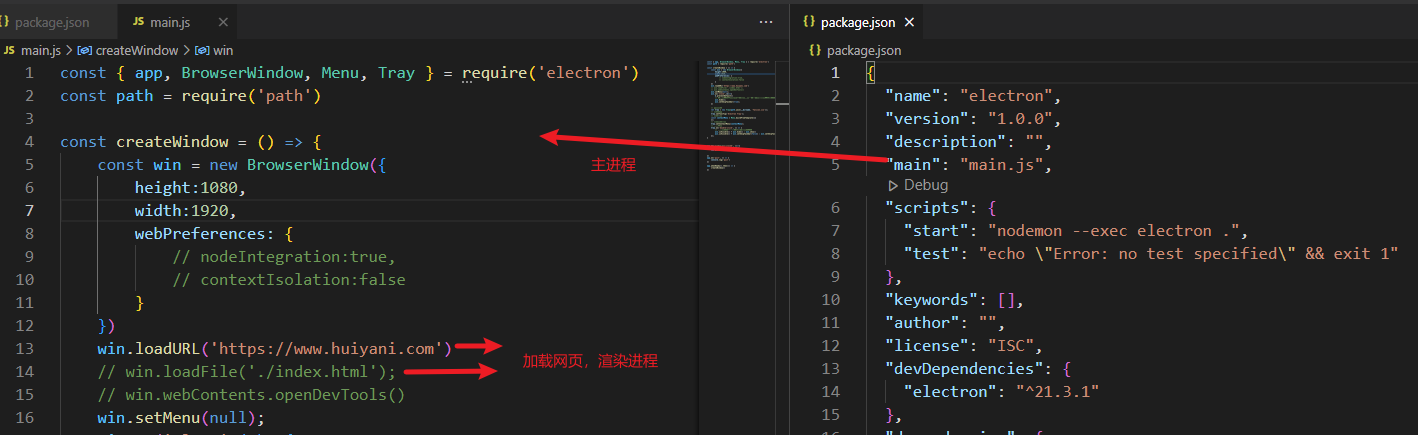Close the right-hand package.json tab
Viewport: 1418px width, 435px height.
pos(909,21)
